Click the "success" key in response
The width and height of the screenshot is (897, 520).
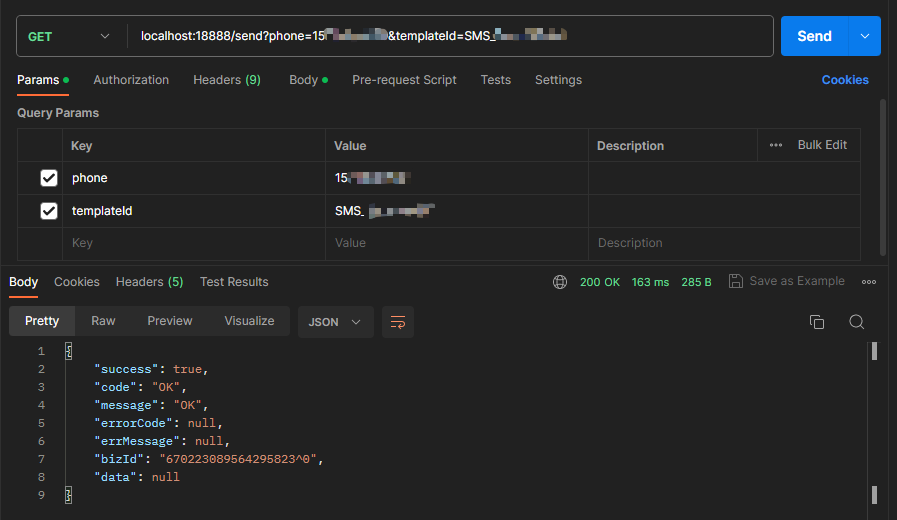pos(126,369)
